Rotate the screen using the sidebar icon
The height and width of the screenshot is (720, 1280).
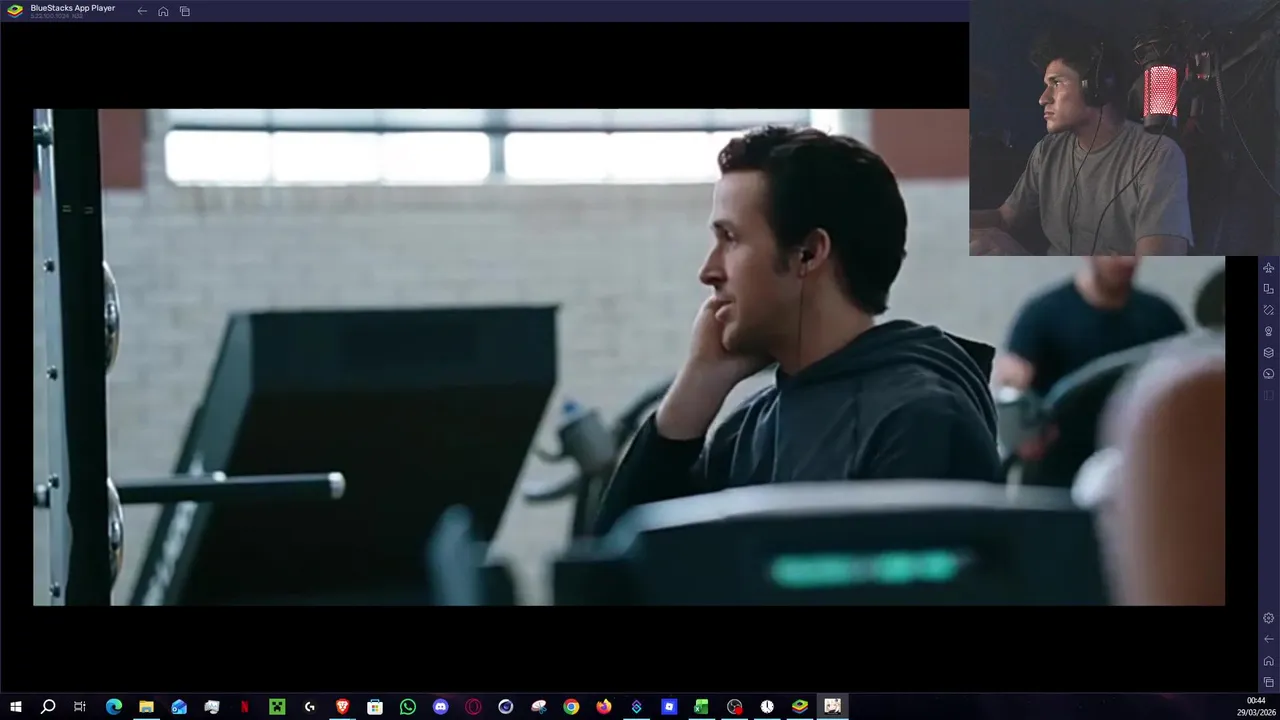coord(1268,310)
